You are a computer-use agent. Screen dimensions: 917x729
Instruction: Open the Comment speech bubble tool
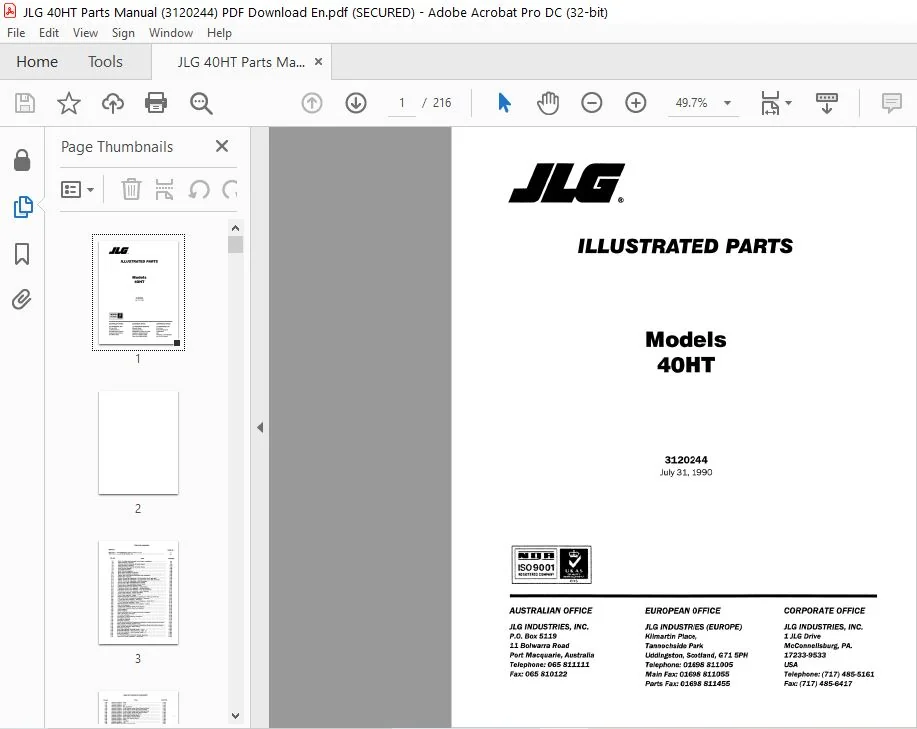[891, 103]
